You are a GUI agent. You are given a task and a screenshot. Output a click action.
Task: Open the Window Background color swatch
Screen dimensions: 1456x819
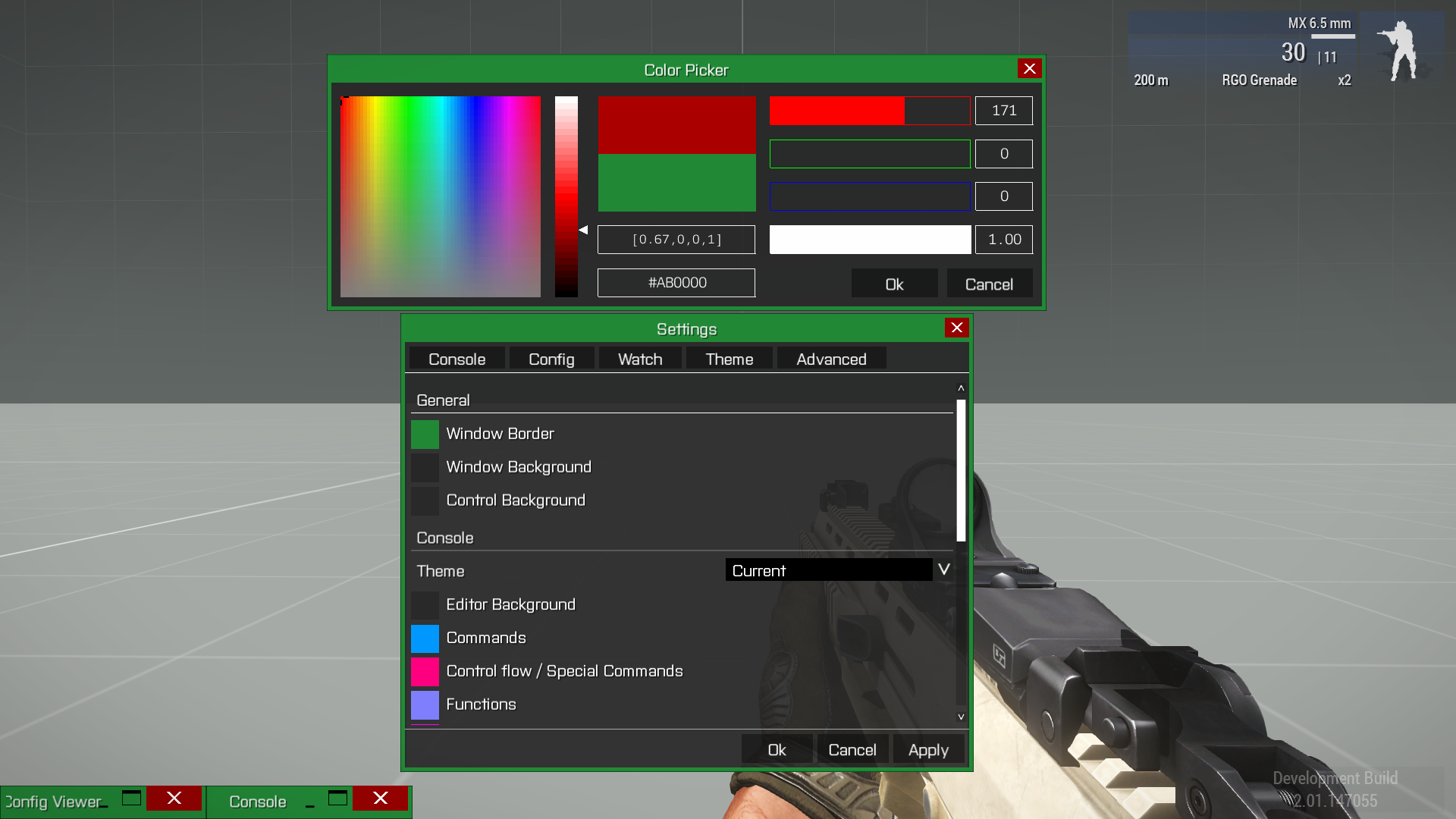pyautogui.click(x=425, y=468)
